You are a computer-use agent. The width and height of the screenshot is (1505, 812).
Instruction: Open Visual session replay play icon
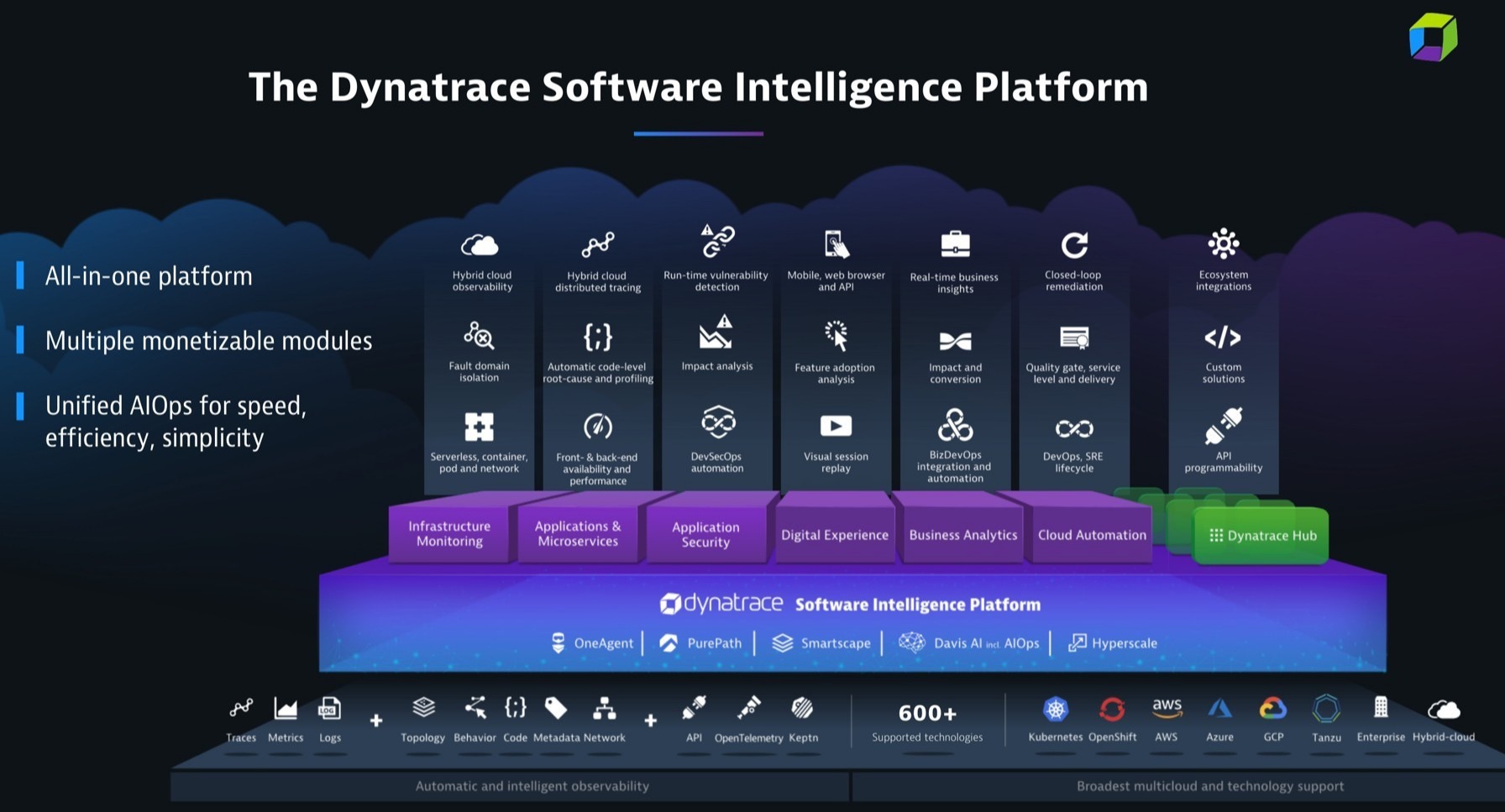(836, 426)
